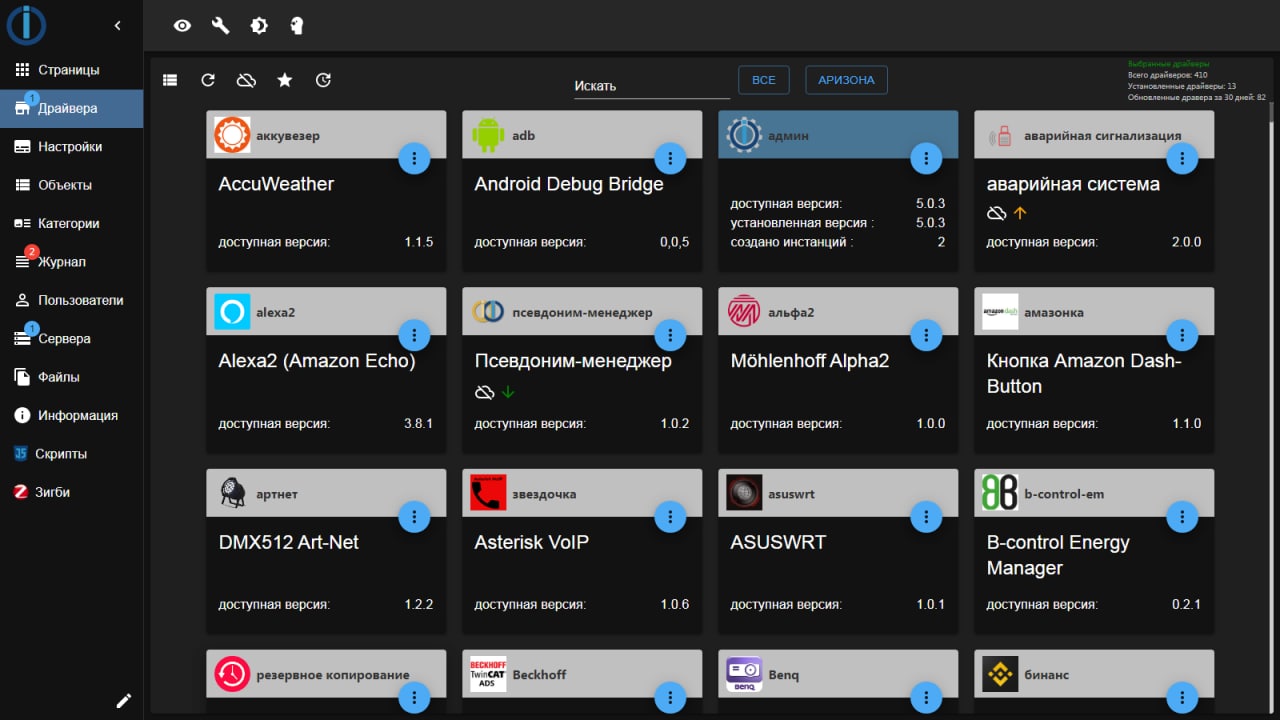Open Страницы in sidebar
Image resolution: width=1280 pixels, height=720 pixels.
click(71, 70)
